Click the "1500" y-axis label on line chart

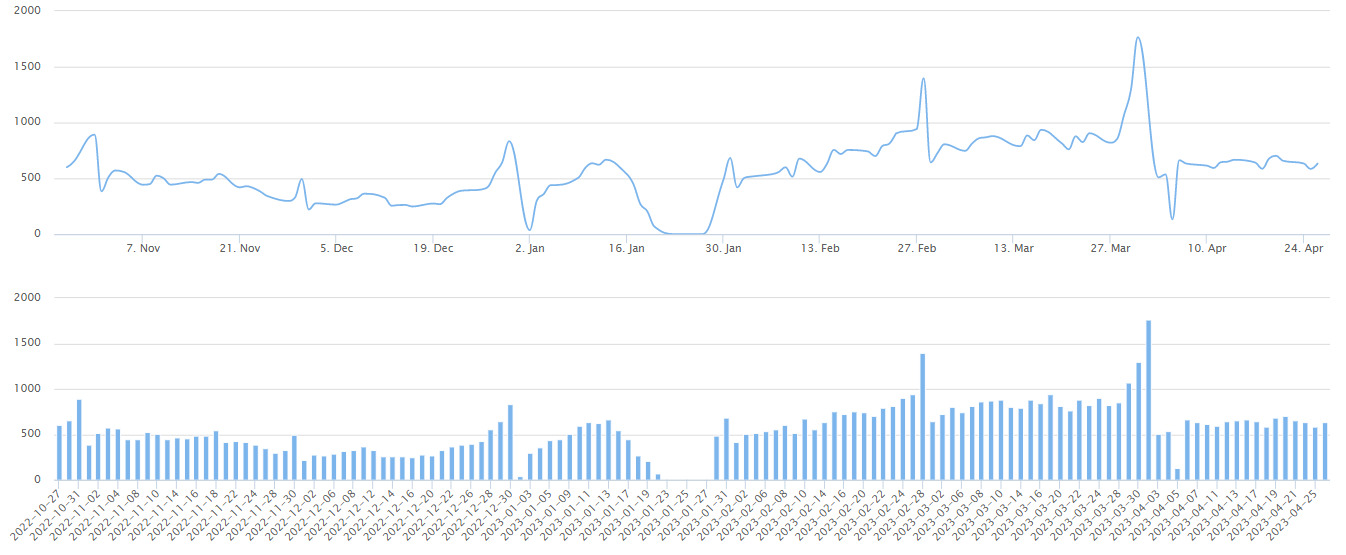point(26,67)
